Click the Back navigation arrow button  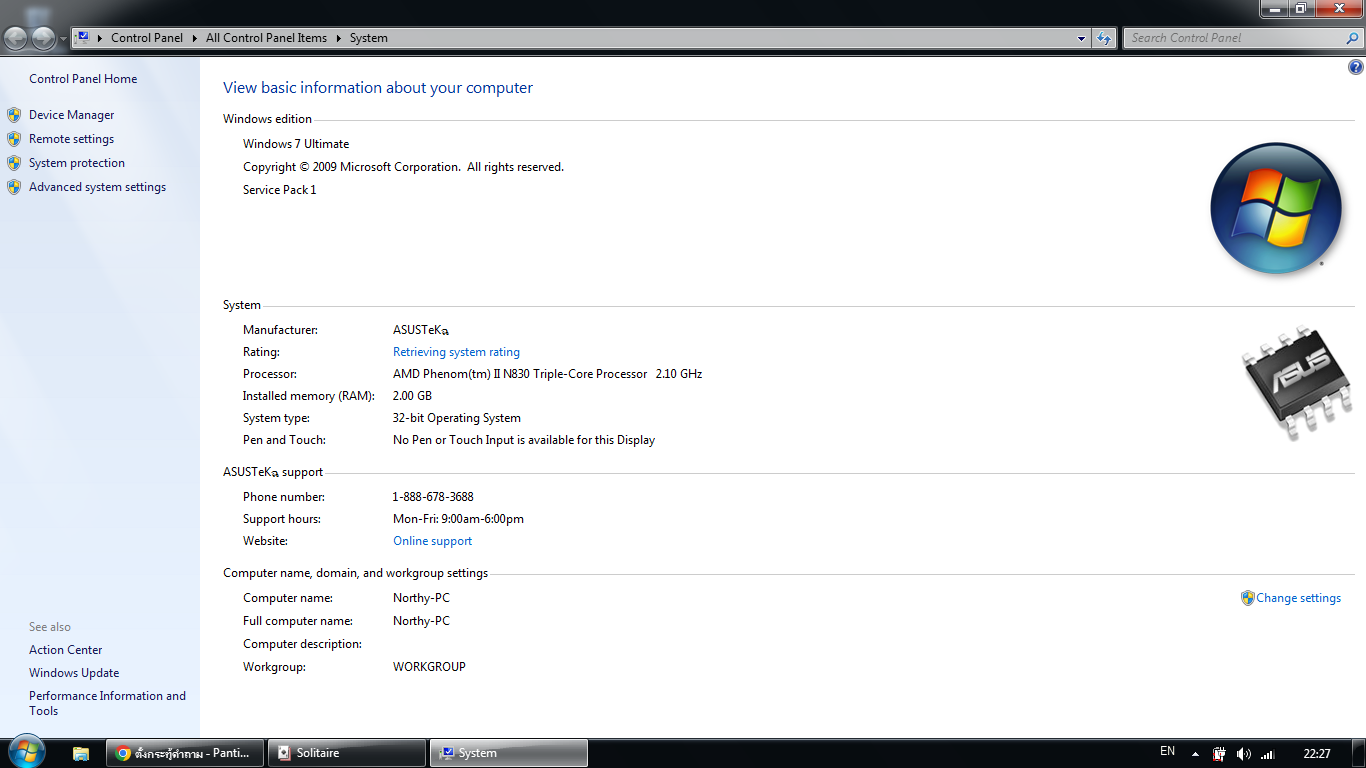[17, 38]
